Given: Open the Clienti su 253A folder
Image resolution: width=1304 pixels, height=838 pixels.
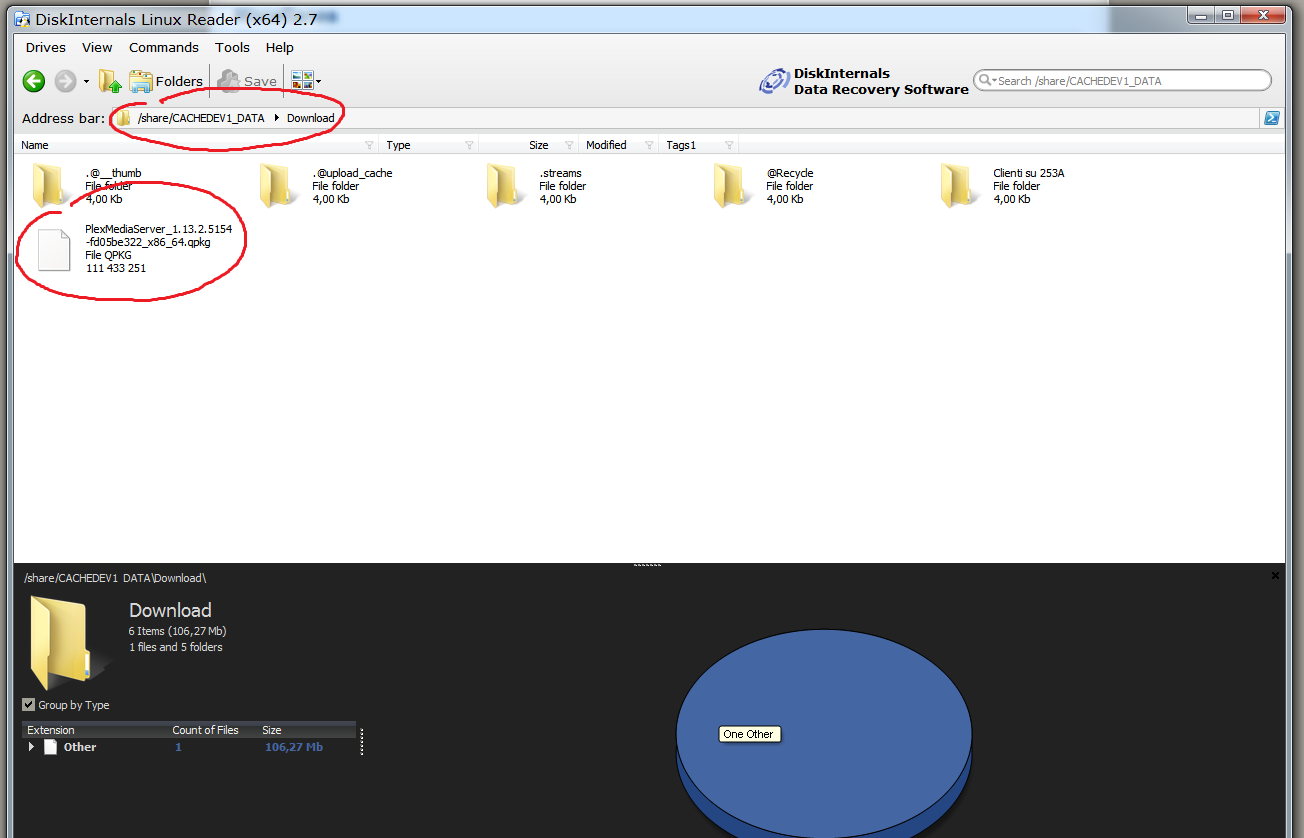Looking at the screenshot, I should pos(960,186).
